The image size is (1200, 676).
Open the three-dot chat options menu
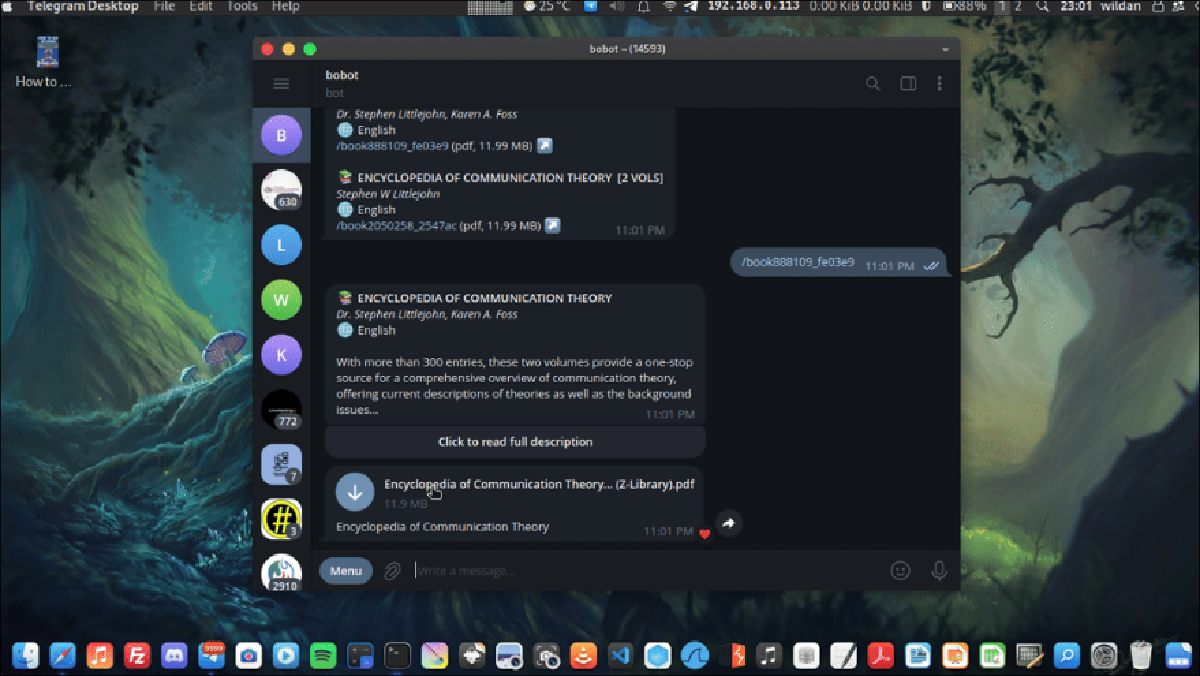(x=939, y=84)
